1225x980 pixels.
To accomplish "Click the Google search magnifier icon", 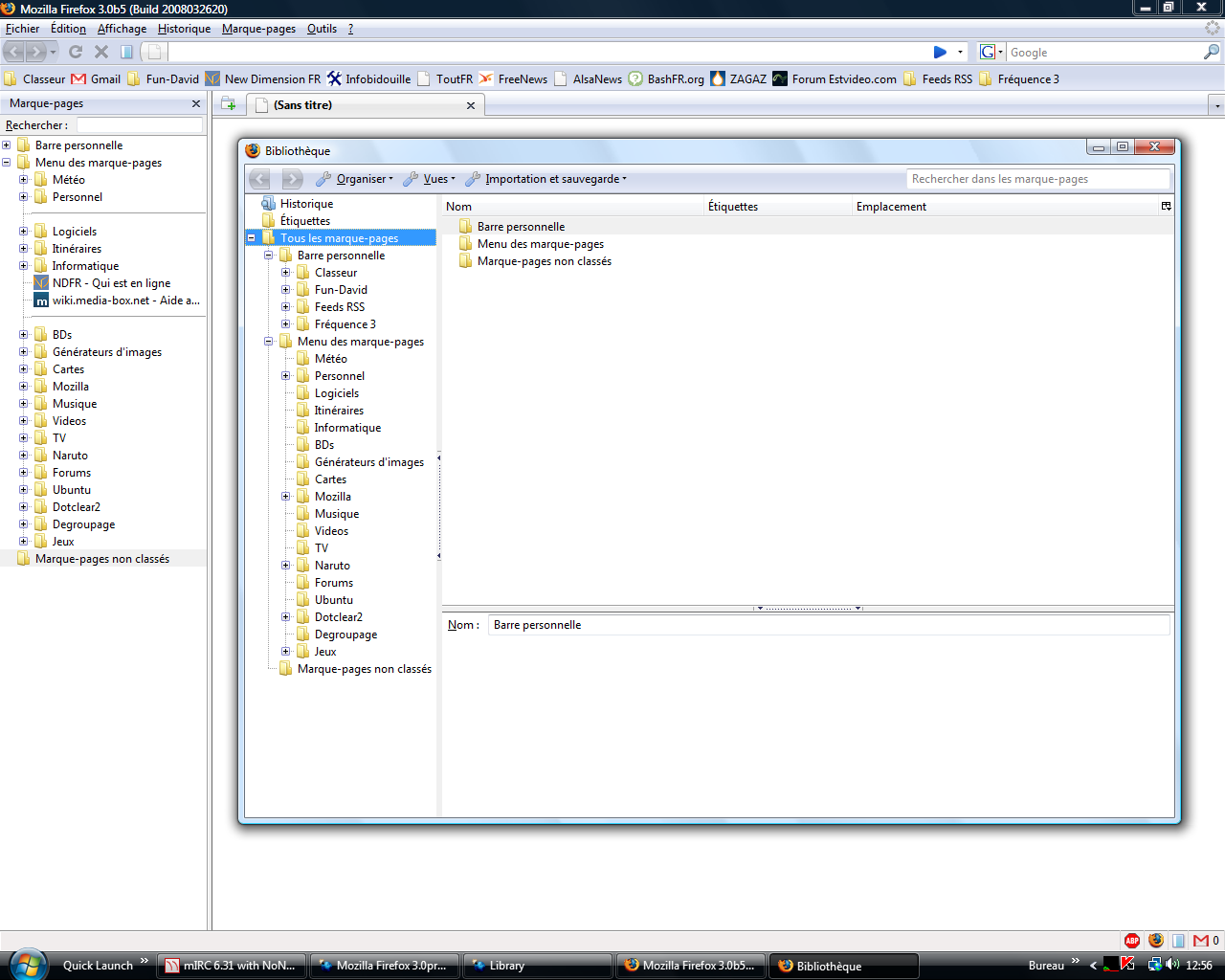I will [x=1211, y=52].
